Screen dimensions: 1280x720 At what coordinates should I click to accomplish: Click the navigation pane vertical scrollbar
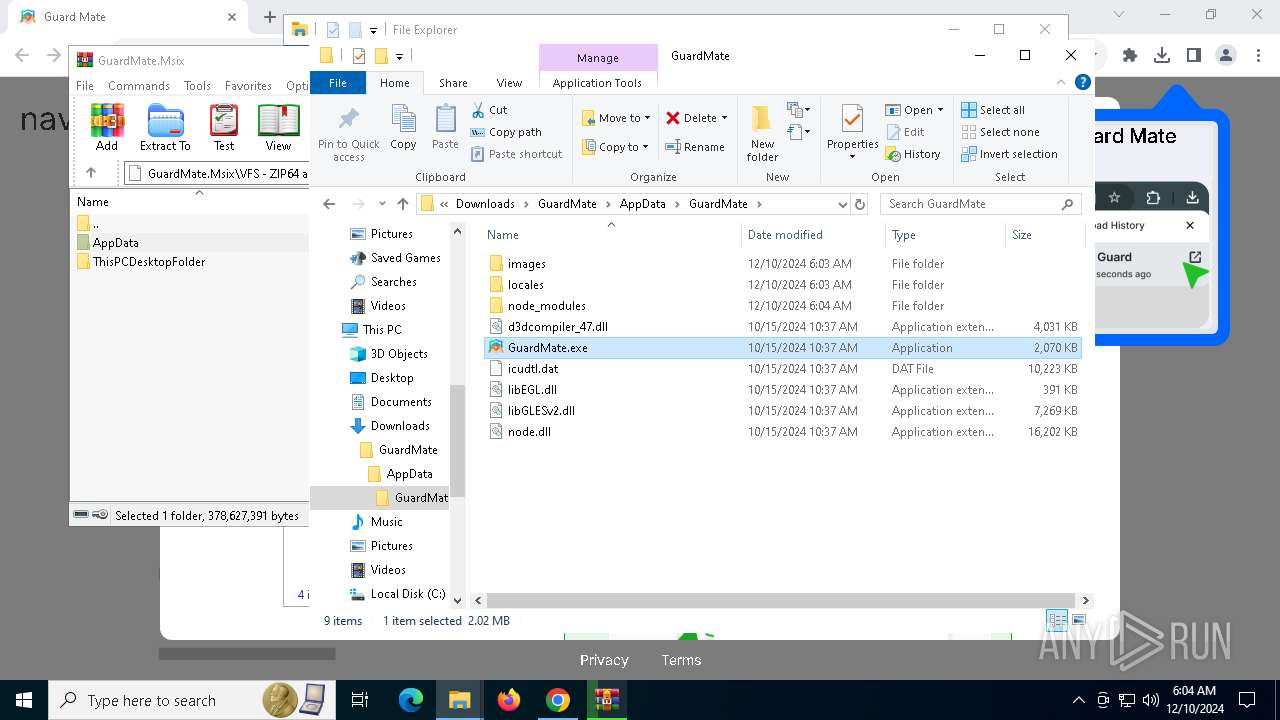458,440
